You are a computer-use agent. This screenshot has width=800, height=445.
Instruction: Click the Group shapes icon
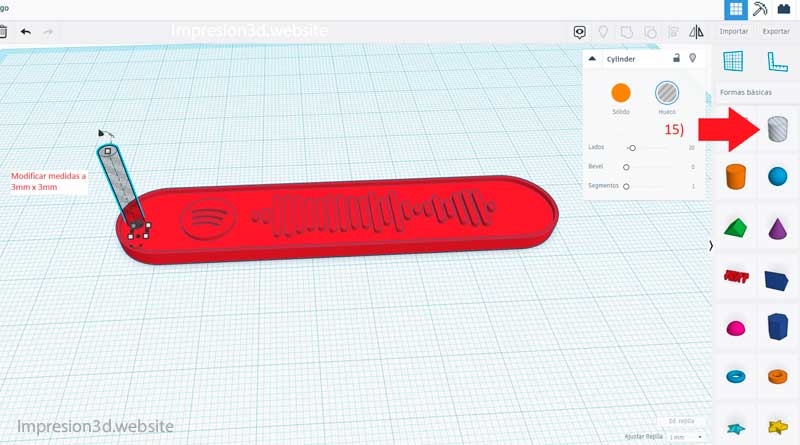pos(627,32)
